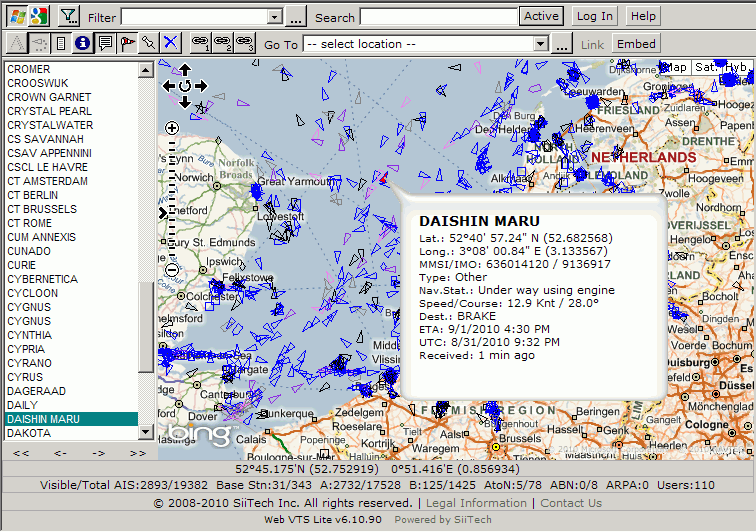The width and height of the screenshot is (756, 532).
Task: Click the windsock flag icon
Action: click(127, 43)
